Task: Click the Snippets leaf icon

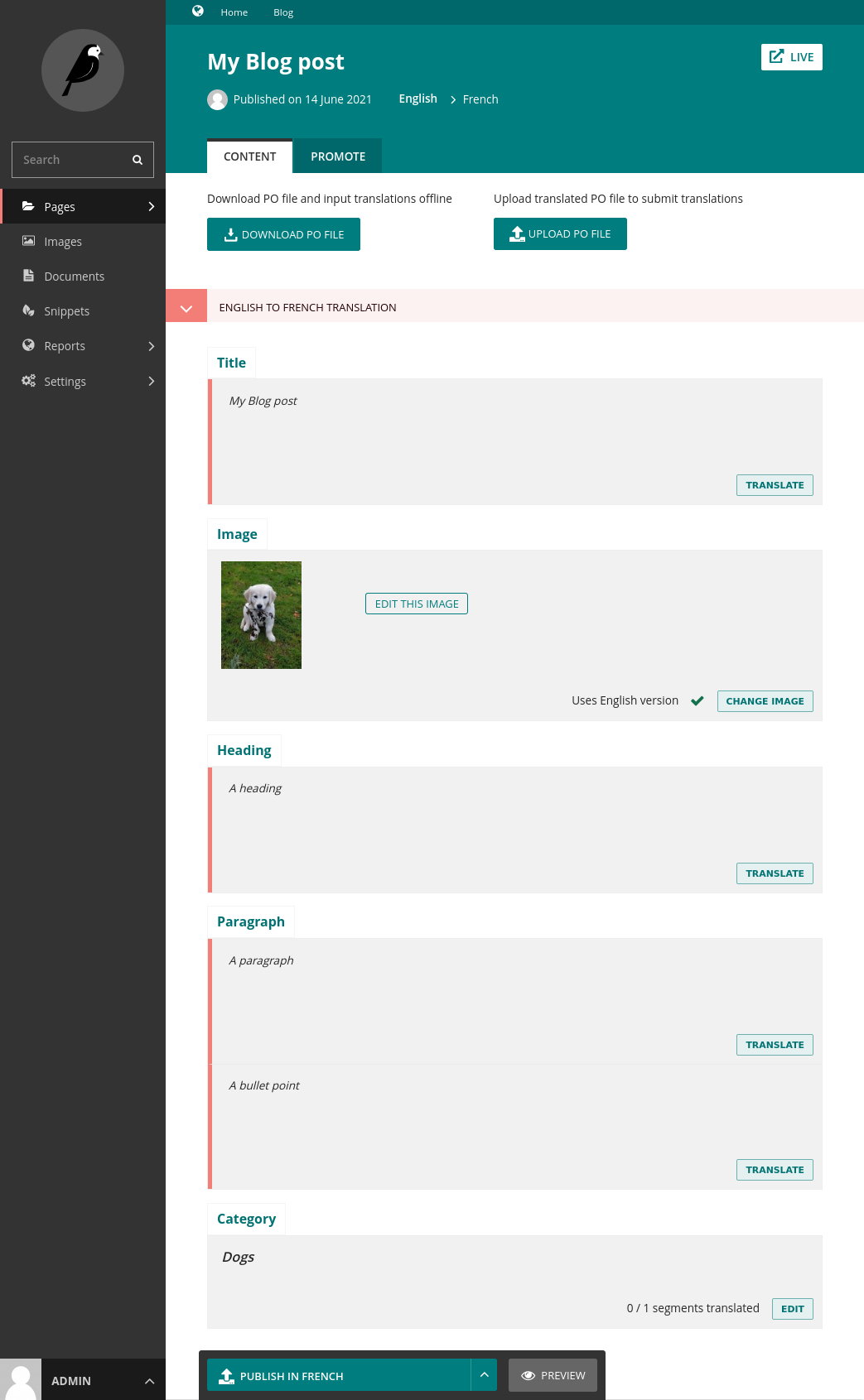Action: tap(28, 310)
